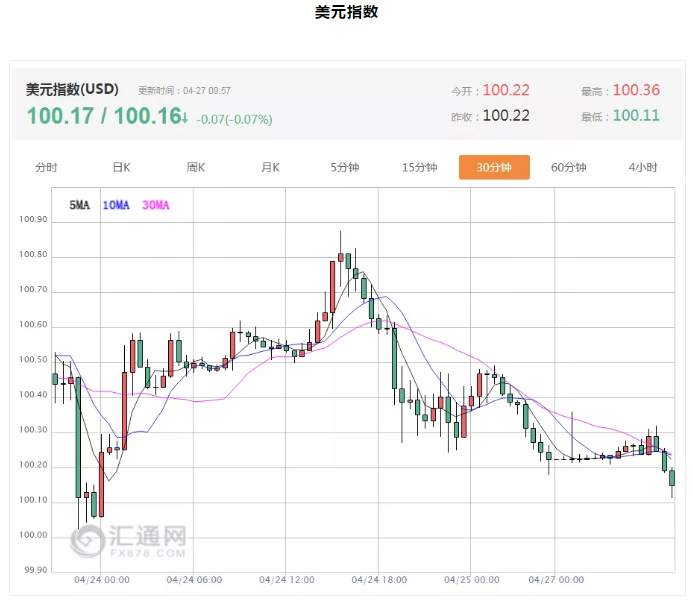Screen dimensions: 693x603
Task: Switch to the 月K tab
Action: (270, 168)
